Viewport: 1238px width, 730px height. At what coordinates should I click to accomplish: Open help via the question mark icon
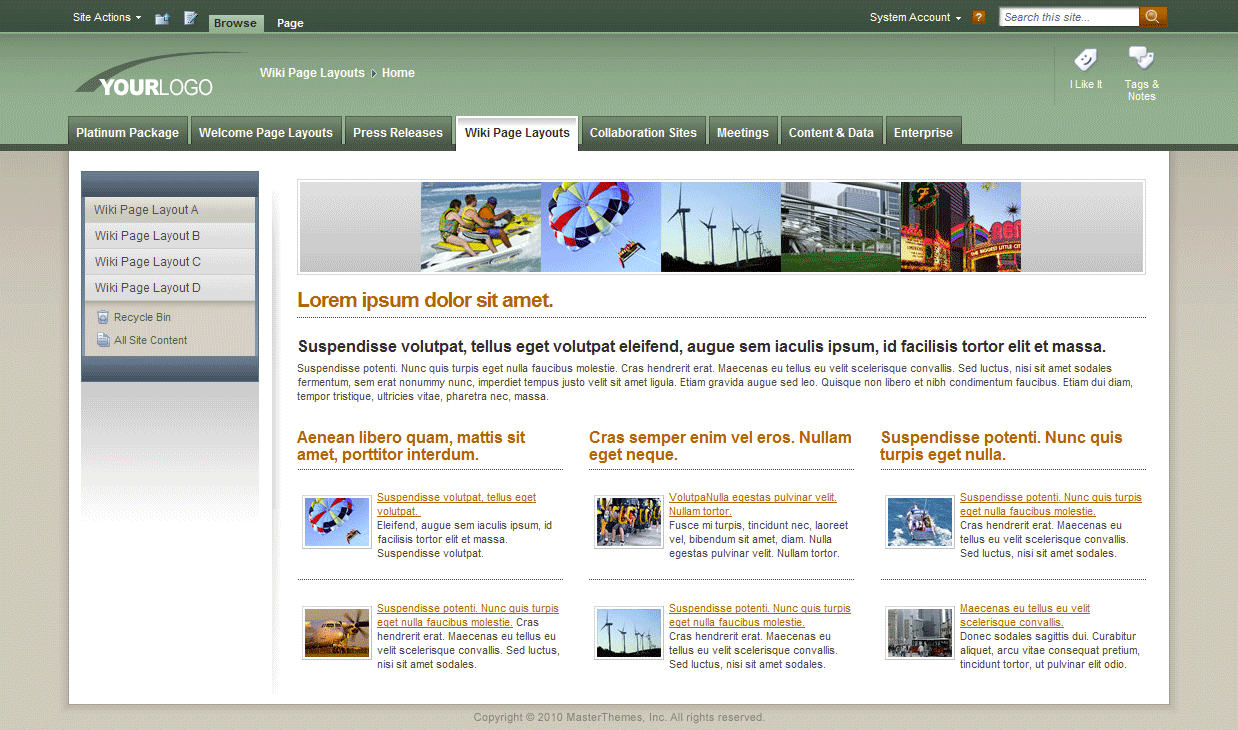978,17
